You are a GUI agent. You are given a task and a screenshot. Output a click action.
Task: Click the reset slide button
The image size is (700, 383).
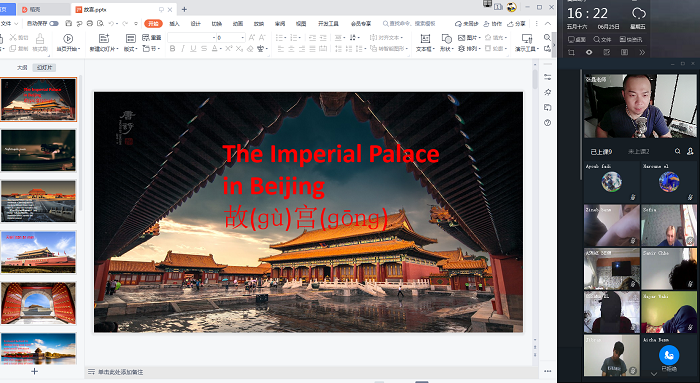point(152,37)
